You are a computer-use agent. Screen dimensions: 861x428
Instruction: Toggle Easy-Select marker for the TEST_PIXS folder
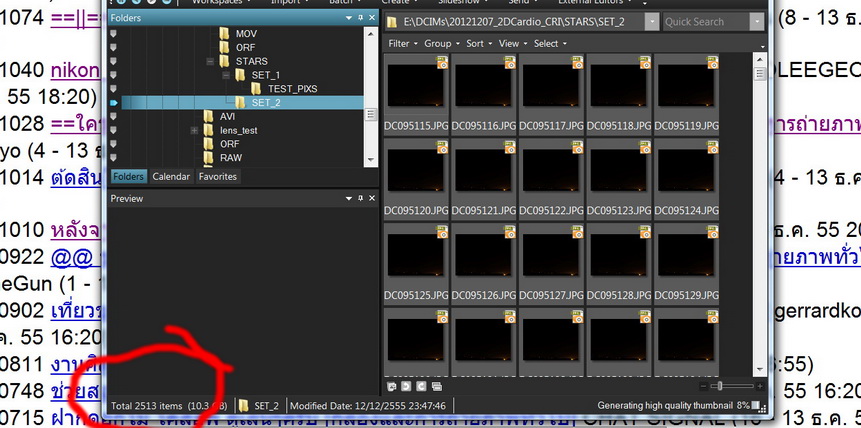point(114,88)
